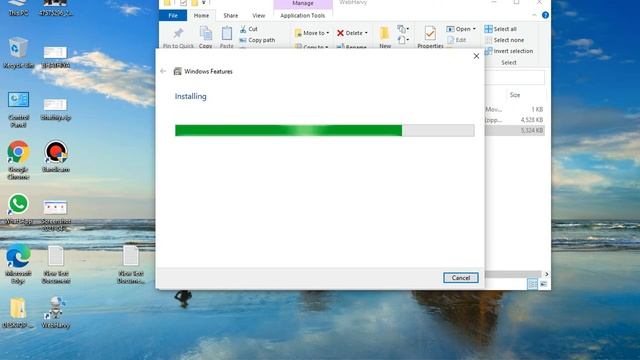Select the Screenshot file on desktop
This screenshot has width=640, height=360.
[x=56, y=215]
